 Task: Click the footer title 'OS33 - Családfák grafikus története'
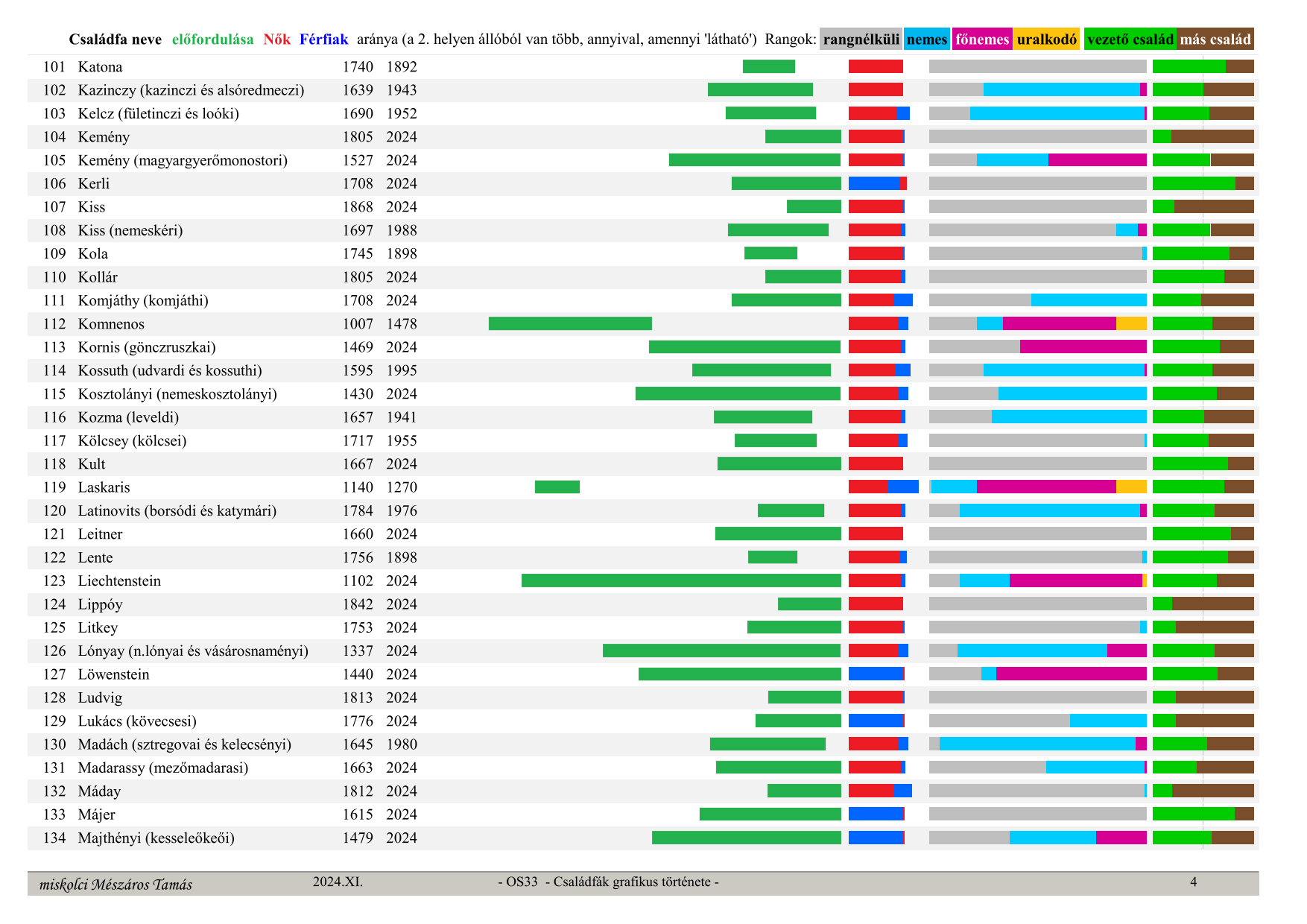[608, 882]
